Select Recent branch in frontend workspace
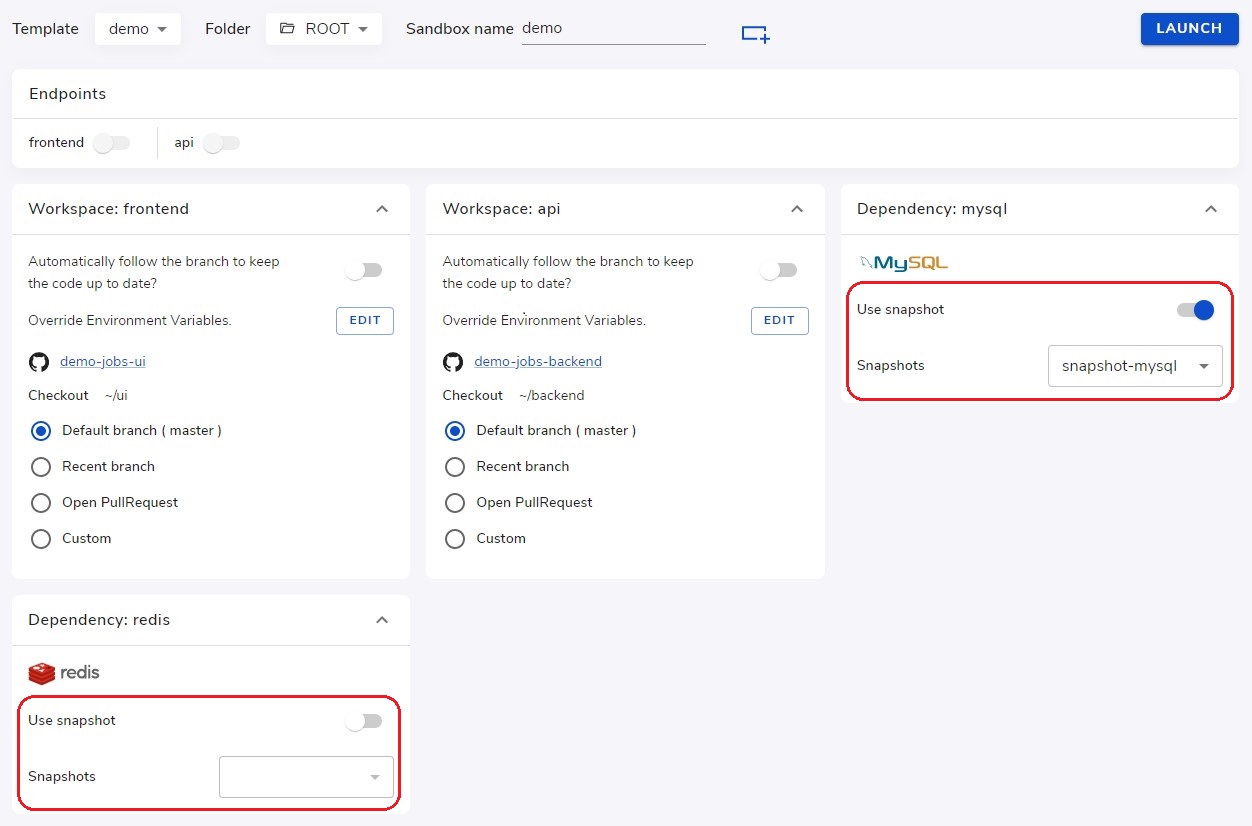Image resolution: width=1252 pixels, height=826 pixels. point(41,467)
